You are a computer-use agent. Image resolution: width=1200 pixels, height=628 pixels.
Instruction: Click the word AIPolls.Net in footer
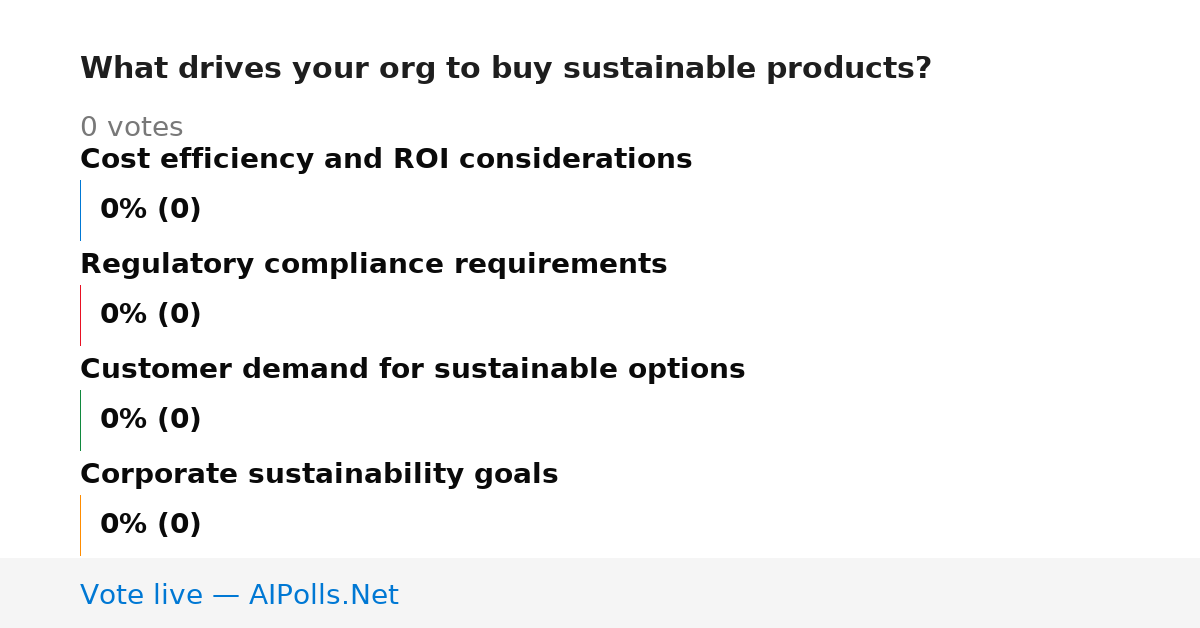tap(323, 595)
